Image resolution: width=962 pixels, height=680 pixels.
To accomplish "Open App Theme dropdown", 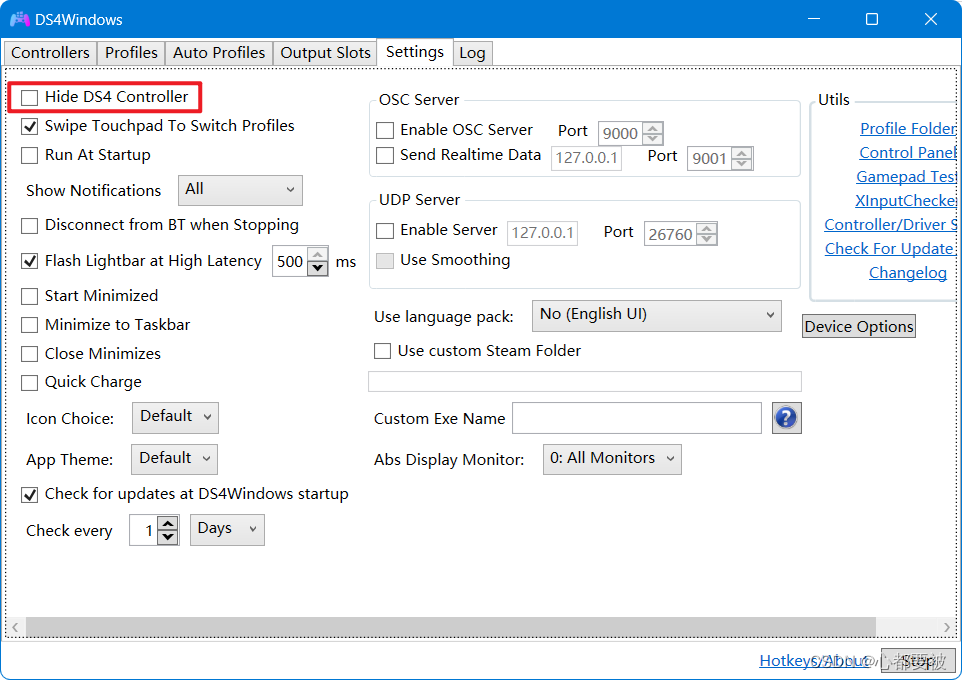I will coord(174,459).
